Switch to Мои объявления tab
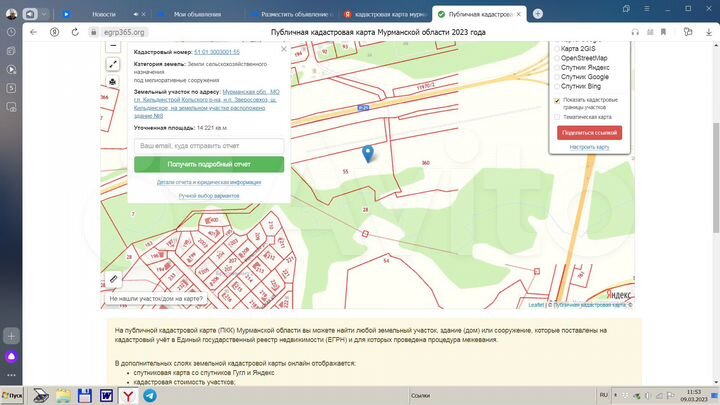The image size is (720, 405). coord(197,14)
